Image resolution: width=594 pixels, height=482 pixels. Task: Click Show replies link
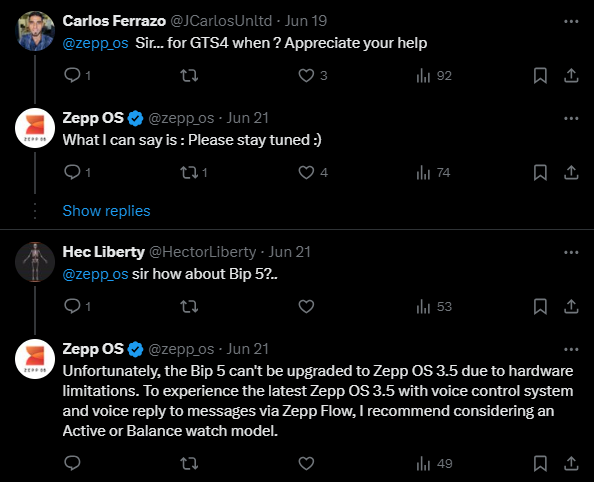(106, 211)
